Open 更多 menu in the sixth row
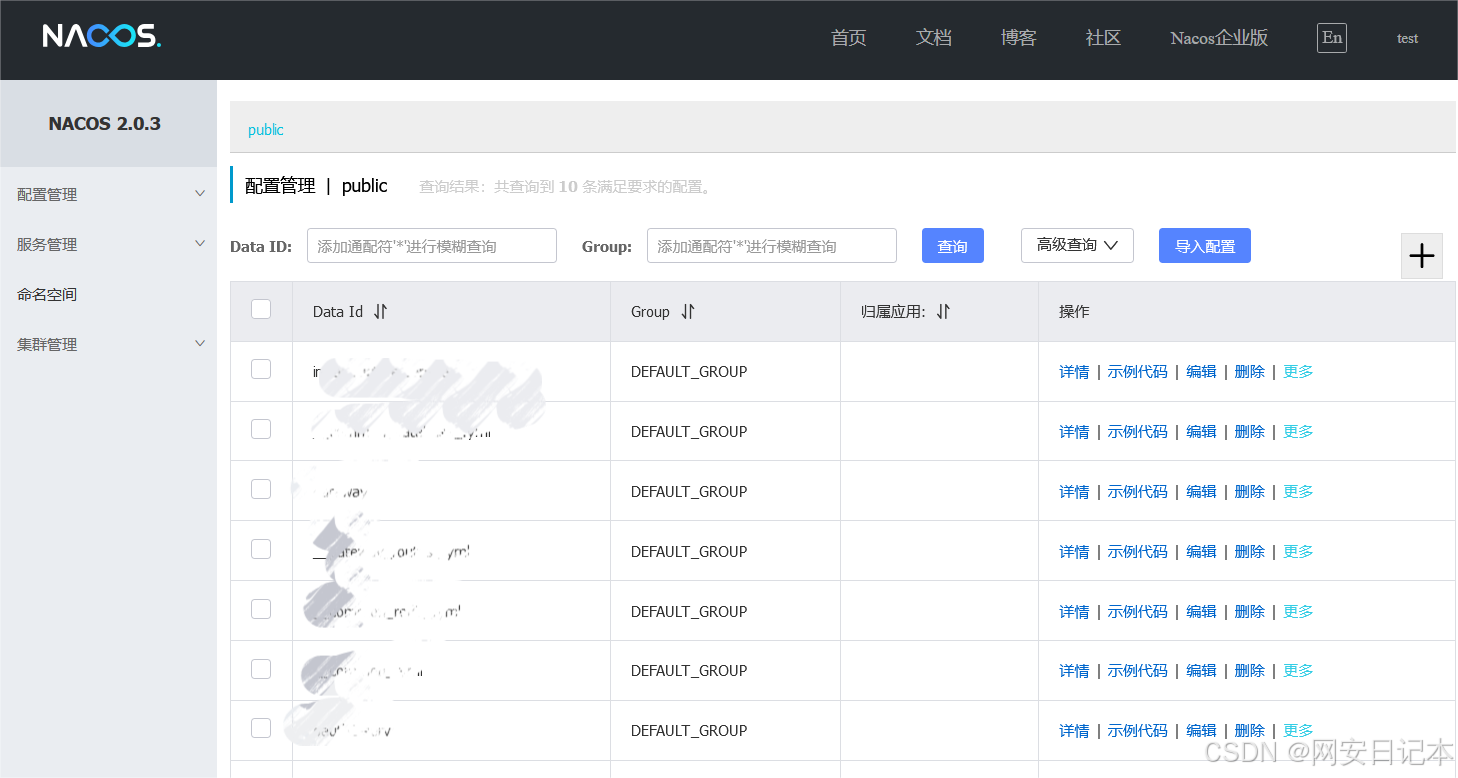Image resolution: width=1458 pixels, height=778 pixels. (x=1298, y=671)
